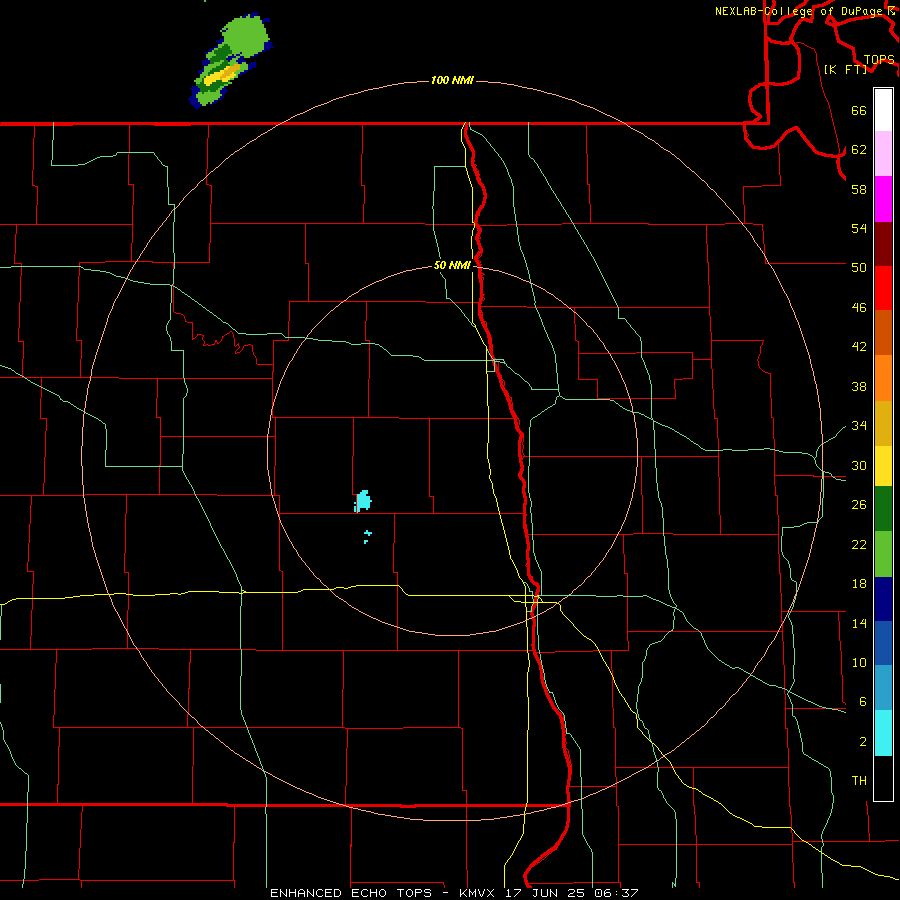
Task: Click the light pink 62 kft legend swatch
Action: 883,154
